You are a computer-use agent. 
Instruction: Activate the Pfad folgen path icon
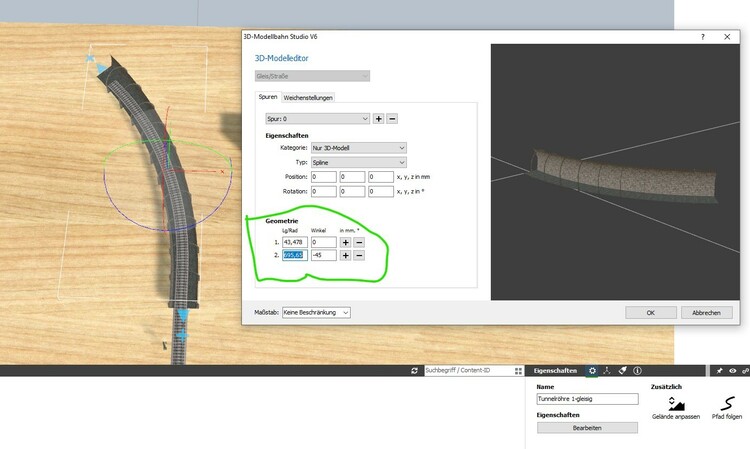point(720,404)
